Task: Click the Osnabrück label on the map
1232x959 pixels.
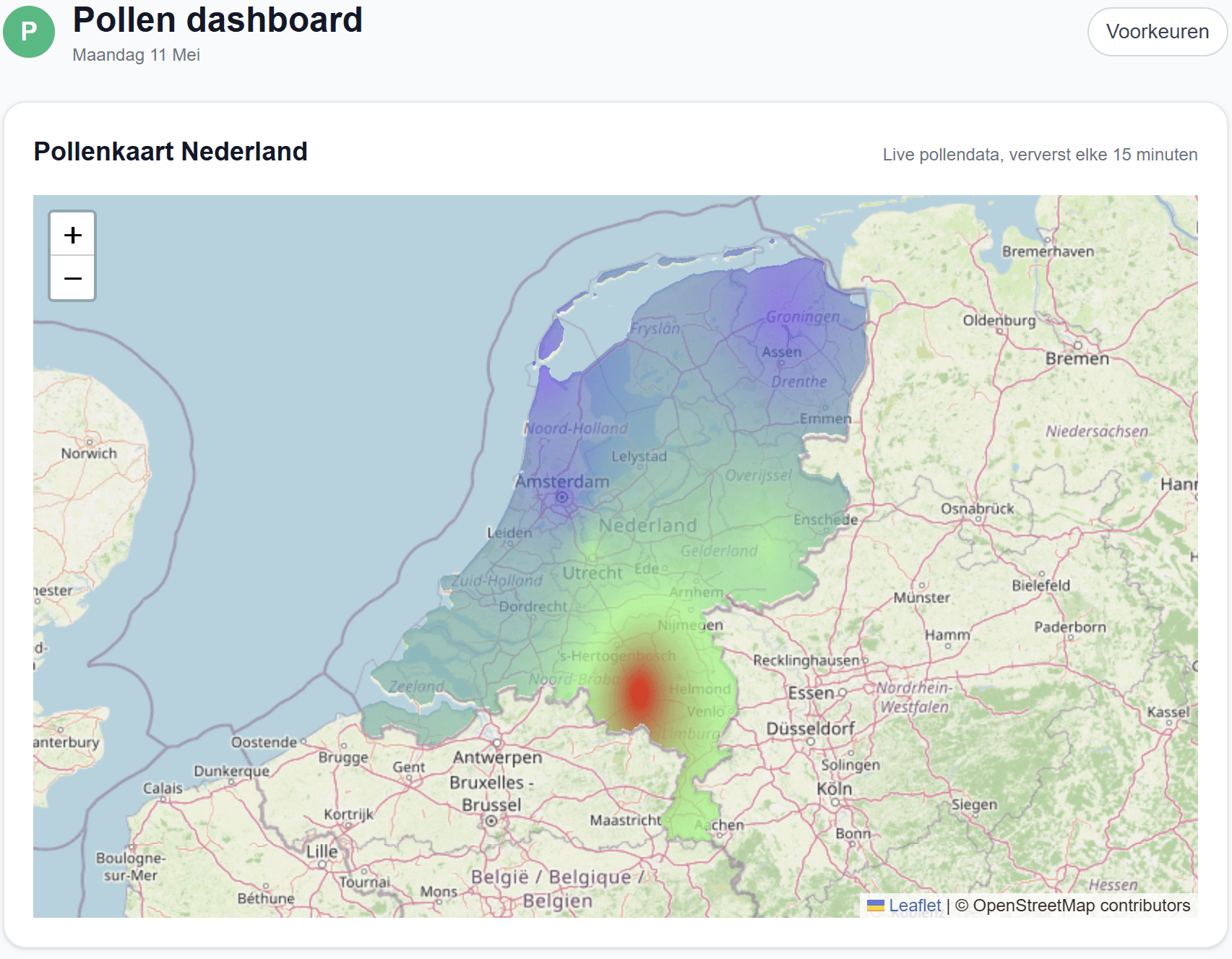Action: 977,509
